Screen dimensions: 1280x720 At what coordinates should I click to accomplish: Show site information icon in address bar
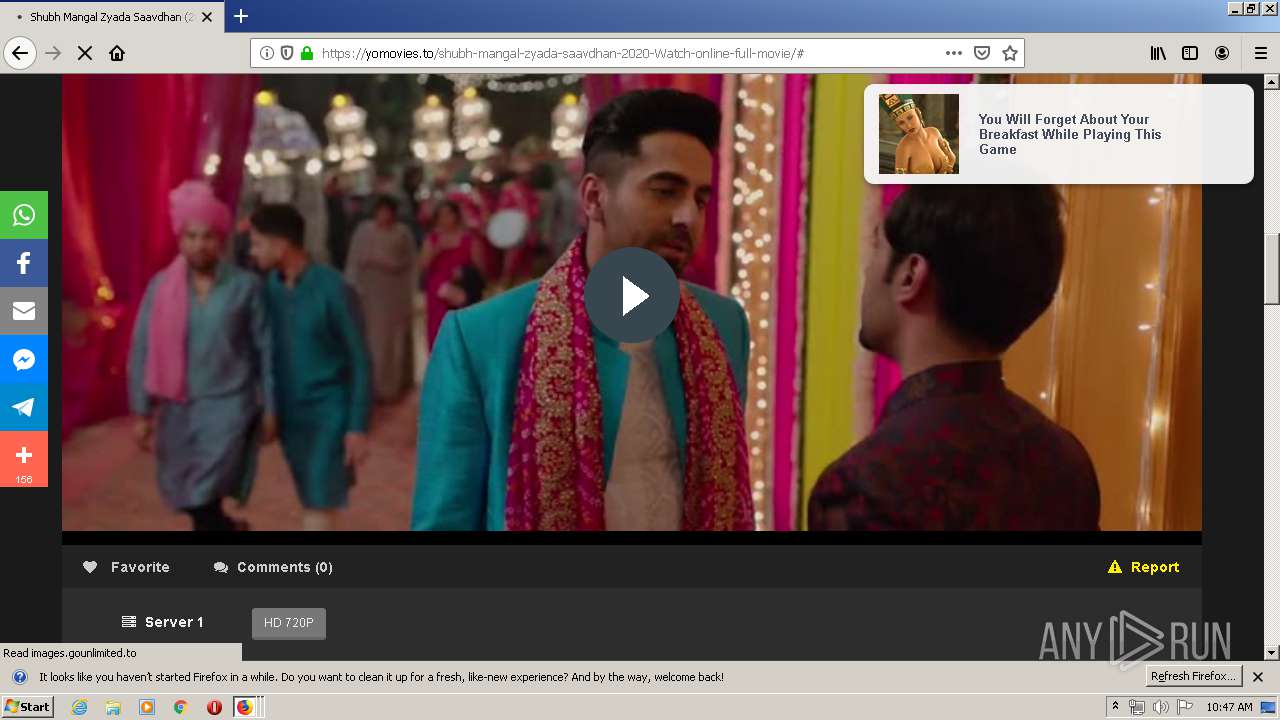pyautogui.click(x=267, y=53)
